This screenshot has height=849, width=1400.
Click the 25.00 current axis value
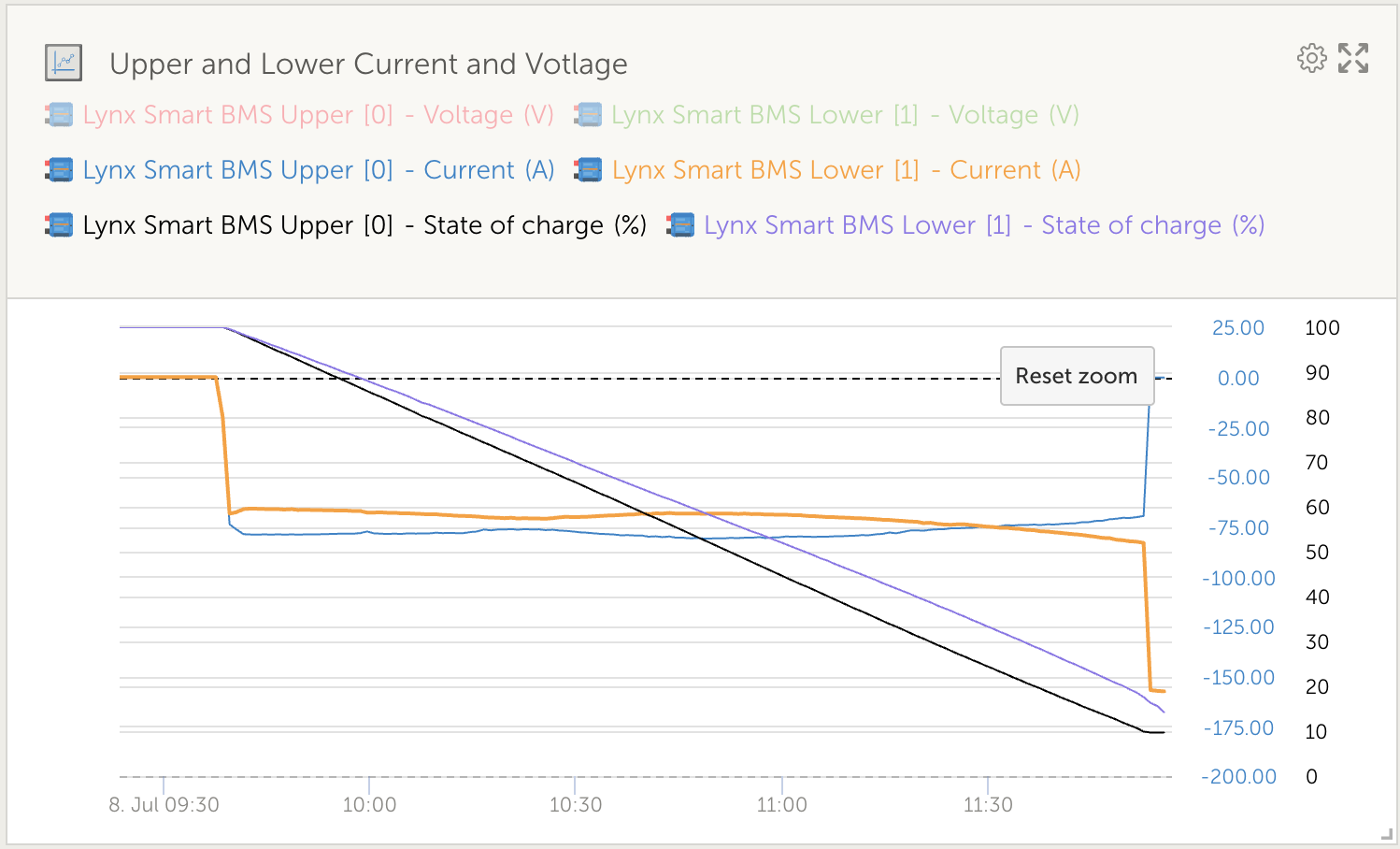click(1238, 328)
